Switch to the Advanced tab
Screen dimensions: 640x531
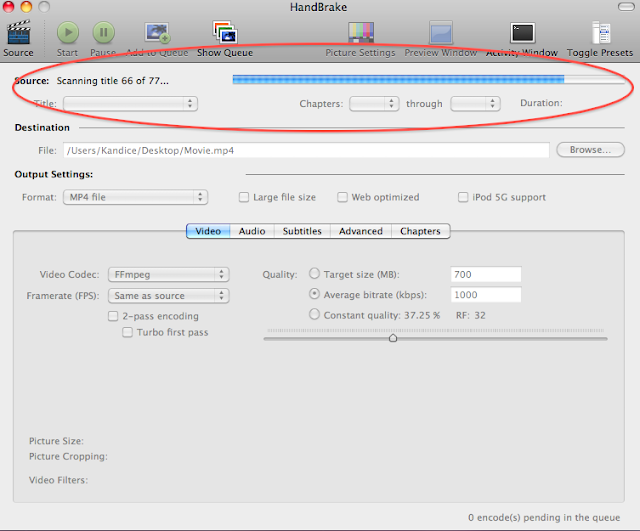361,231
